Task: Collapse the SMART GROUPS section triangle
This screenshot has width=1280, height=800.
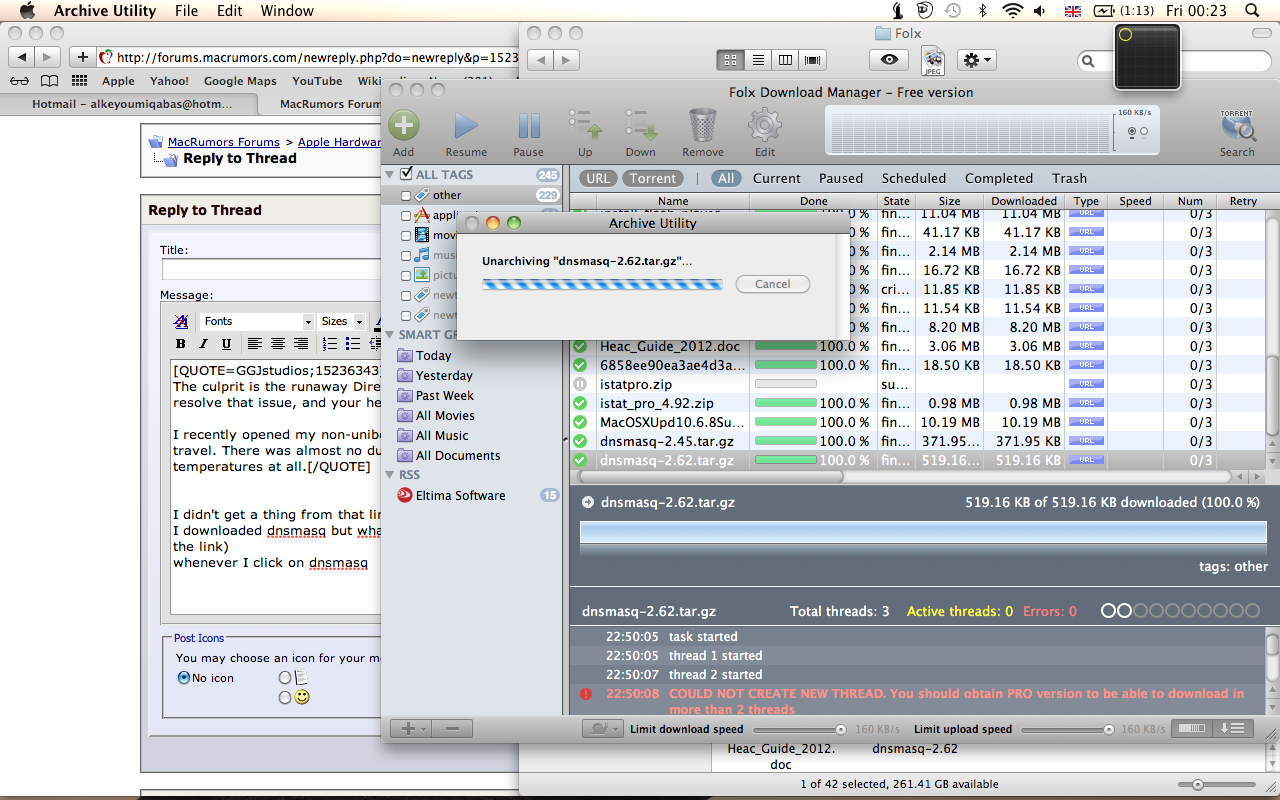Action: point(390,335)
